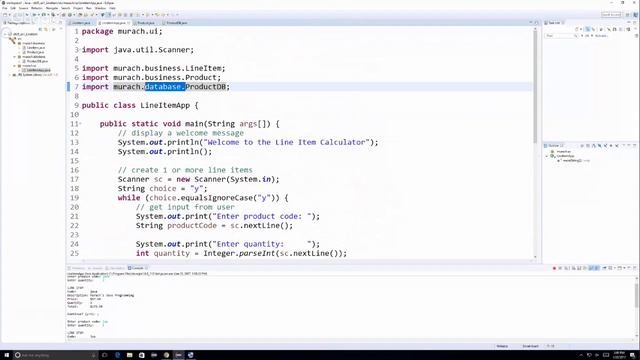
Task: Toggle Categorized presentation in Task List toolbar
Action: pos(587,29)
